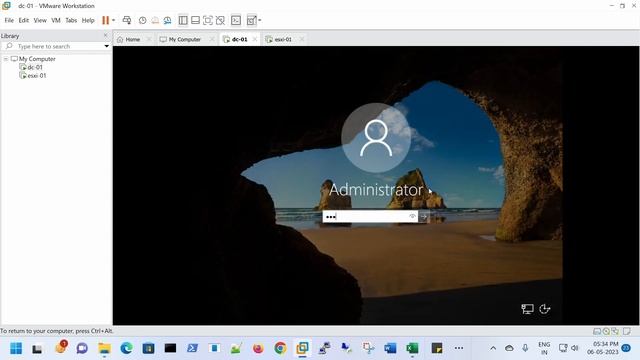
Task: Submit the password with the arrow button
Action: (424, 216)
